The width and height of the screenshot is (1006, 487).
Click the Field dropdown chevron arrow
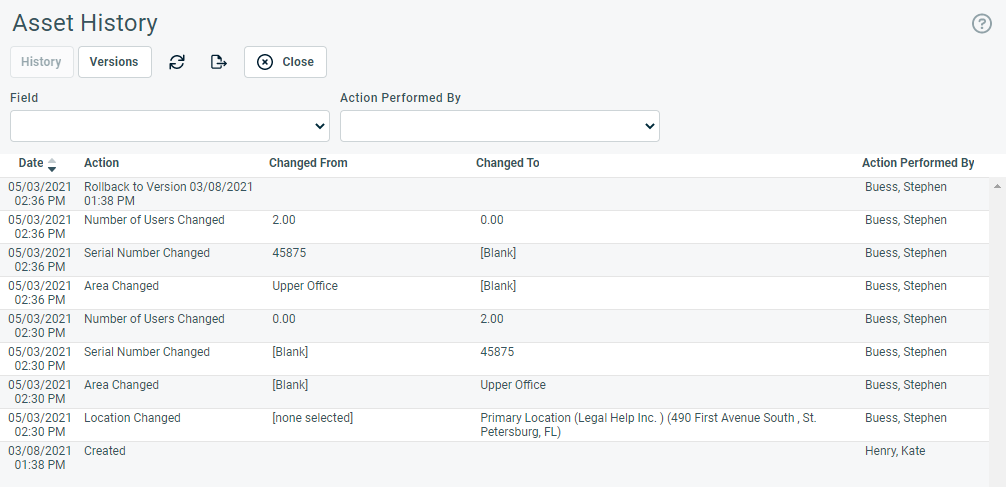(320, 126)
